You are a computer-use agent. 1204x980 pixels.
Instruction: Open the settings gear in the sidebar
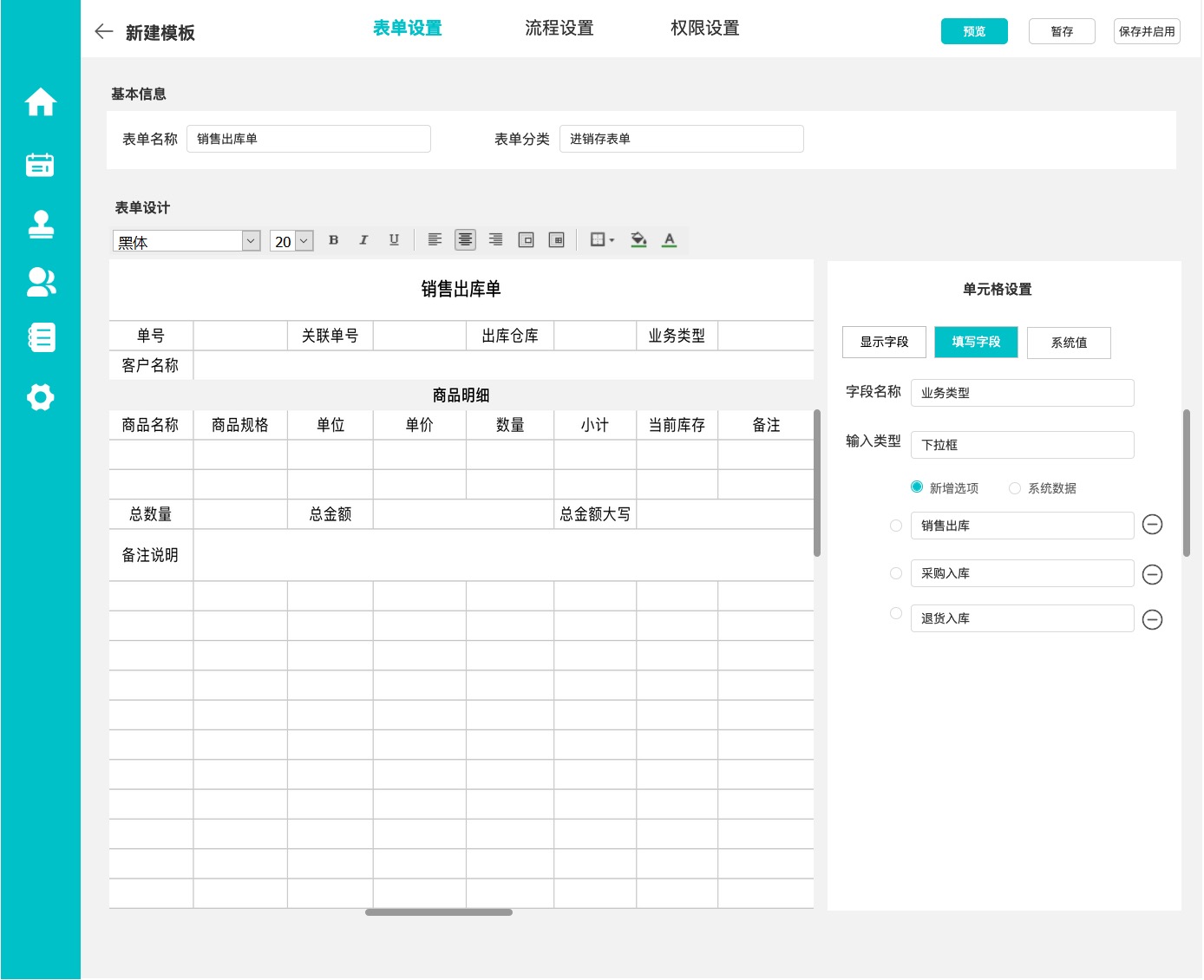[x=41, y=397]
